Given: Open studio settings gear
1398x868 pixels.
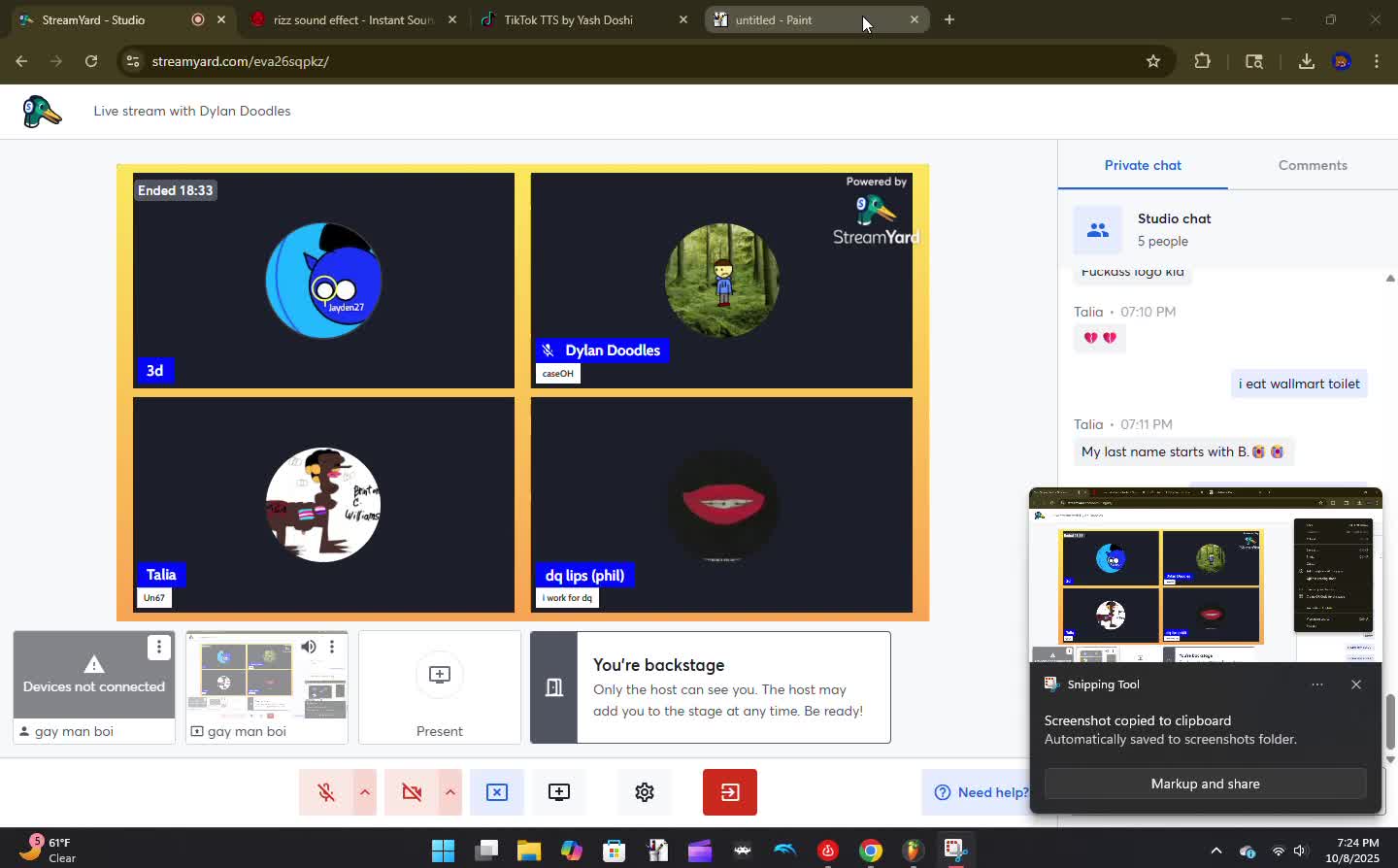Looking at the screenshot, I should [x=645, y=792].
